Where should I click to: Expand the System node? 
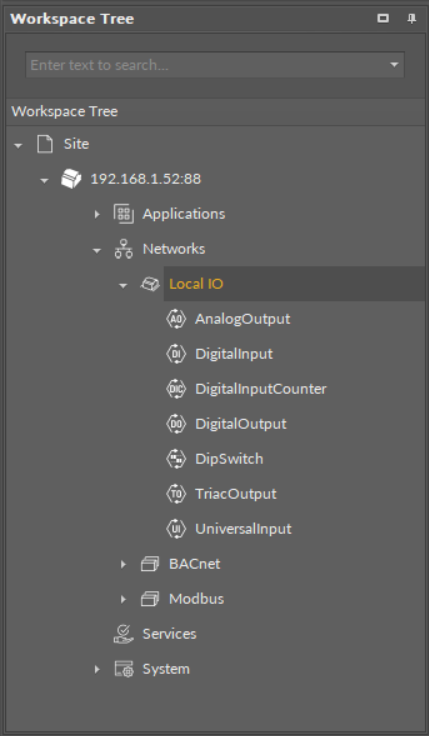97,669
